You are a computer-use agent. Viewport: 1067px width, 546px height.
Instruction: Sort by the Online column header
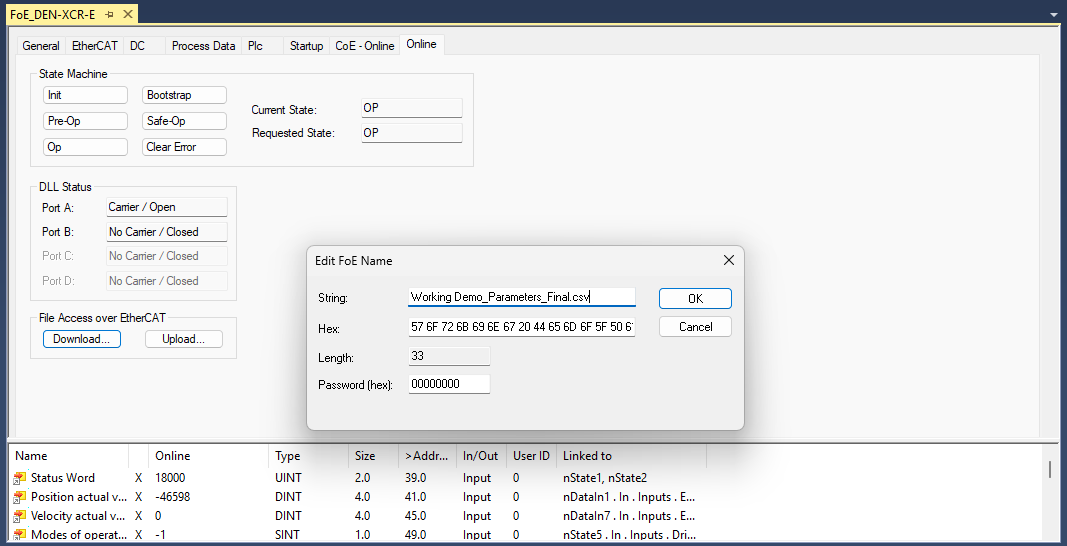209,456
